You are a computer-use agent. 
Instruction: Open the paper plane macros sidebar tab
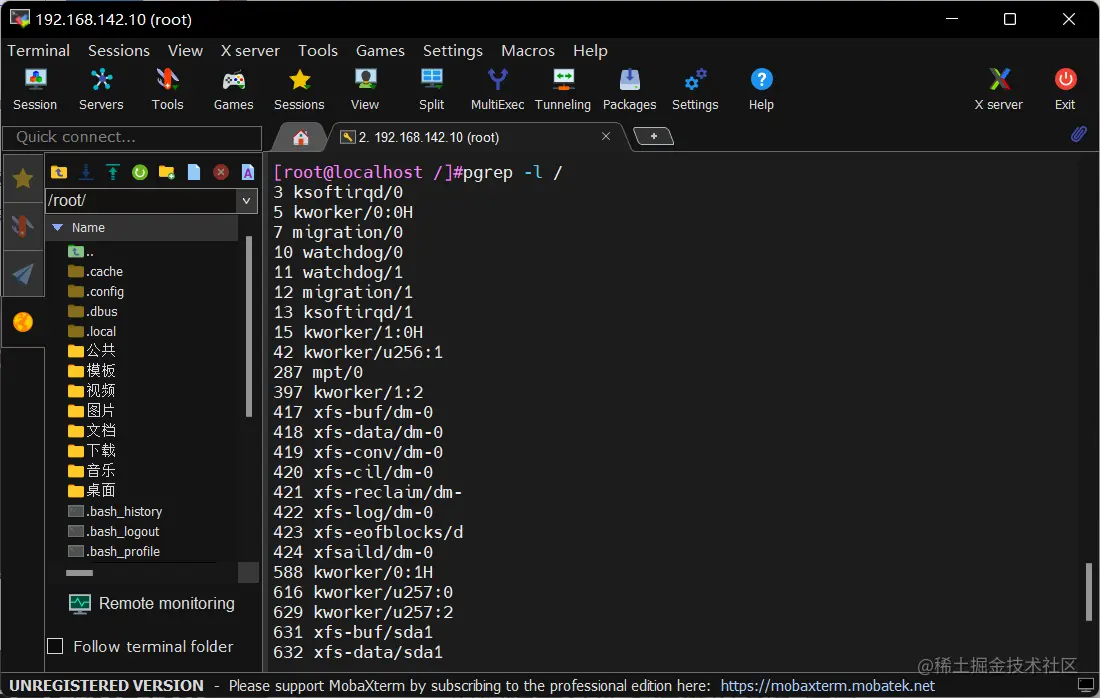(x=23, y=274)
